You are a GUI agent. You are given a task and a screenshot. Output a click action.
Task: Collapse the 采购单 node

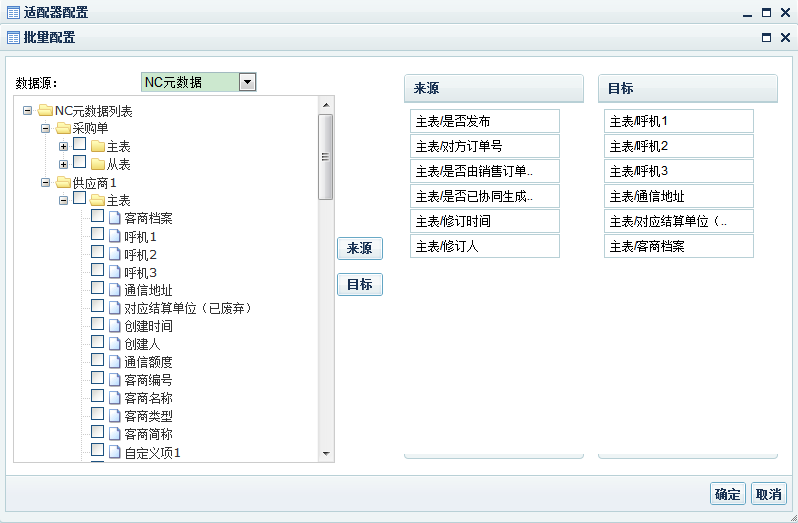(x=45, y=128)
